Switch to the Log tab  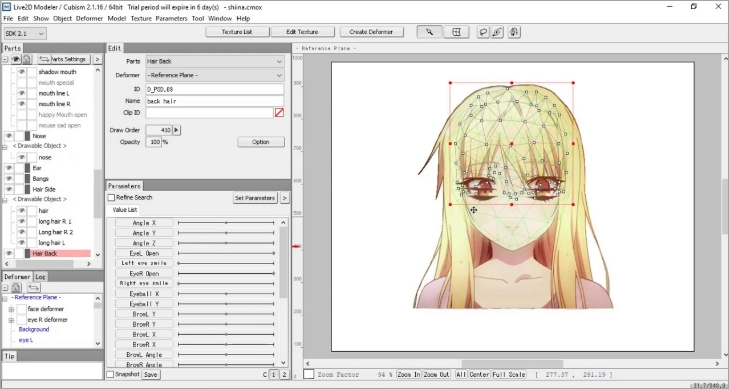pos(40,277)
